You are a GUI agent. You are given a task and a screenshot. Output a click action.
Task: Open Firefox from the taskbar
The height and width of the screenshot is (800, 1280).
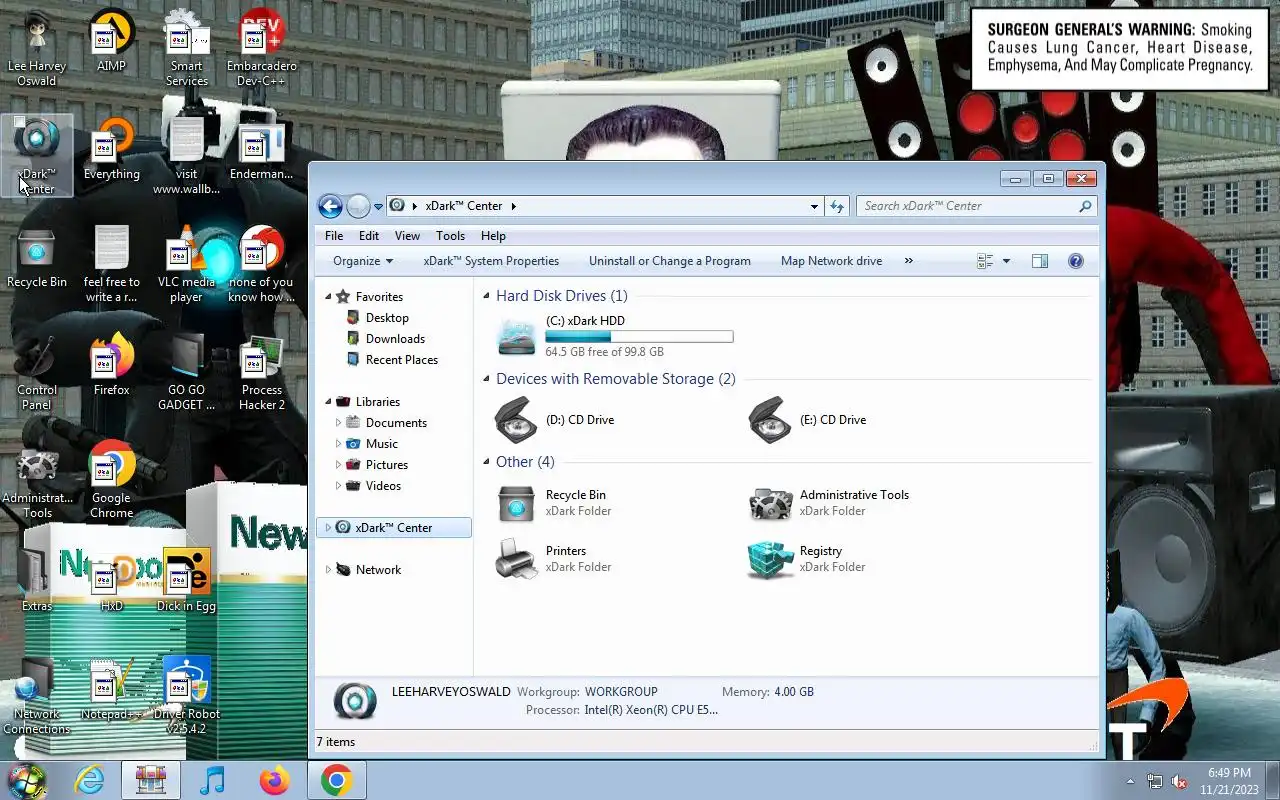tap(275, 780)
